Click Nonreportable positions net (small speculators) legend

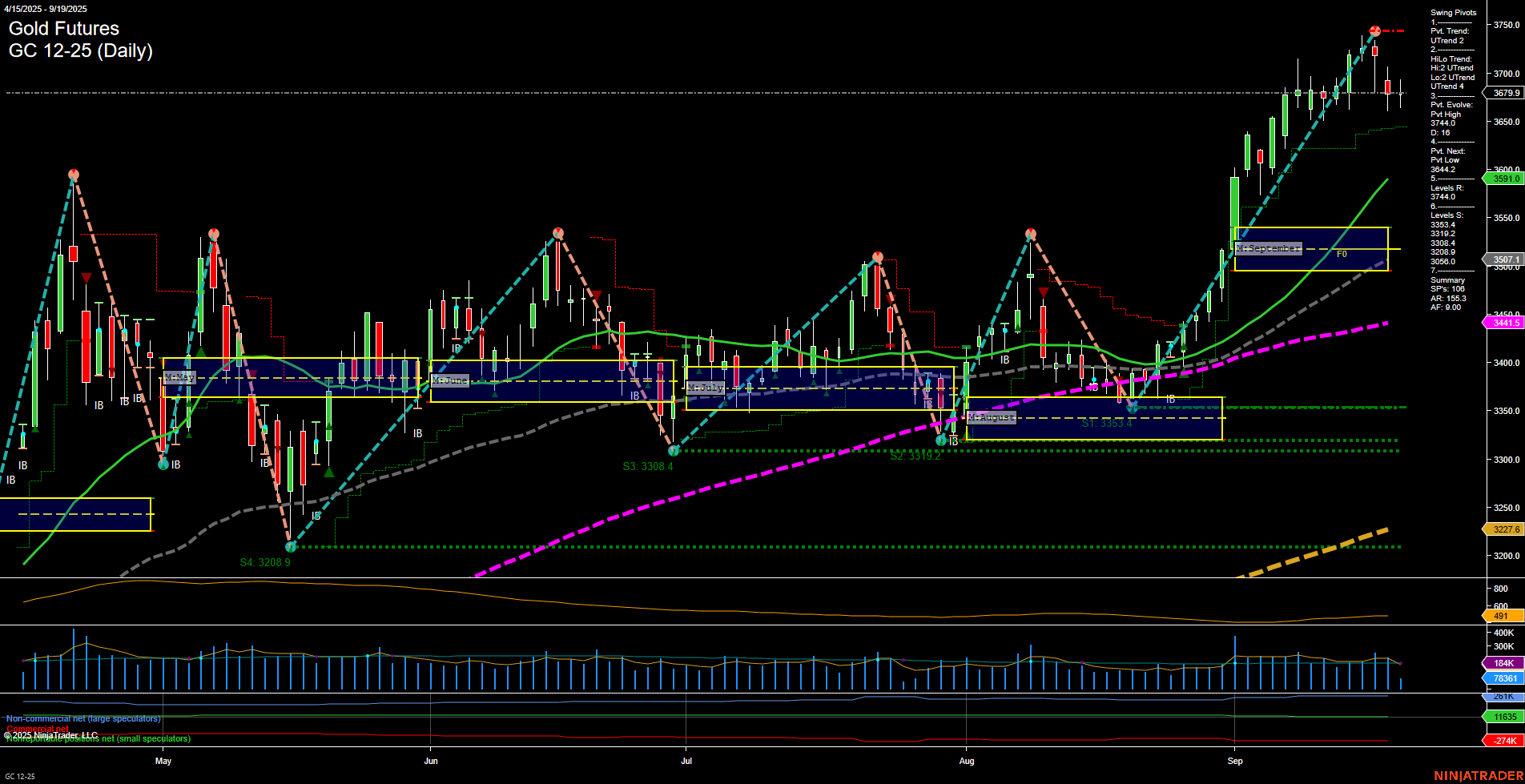click(98, 738)
